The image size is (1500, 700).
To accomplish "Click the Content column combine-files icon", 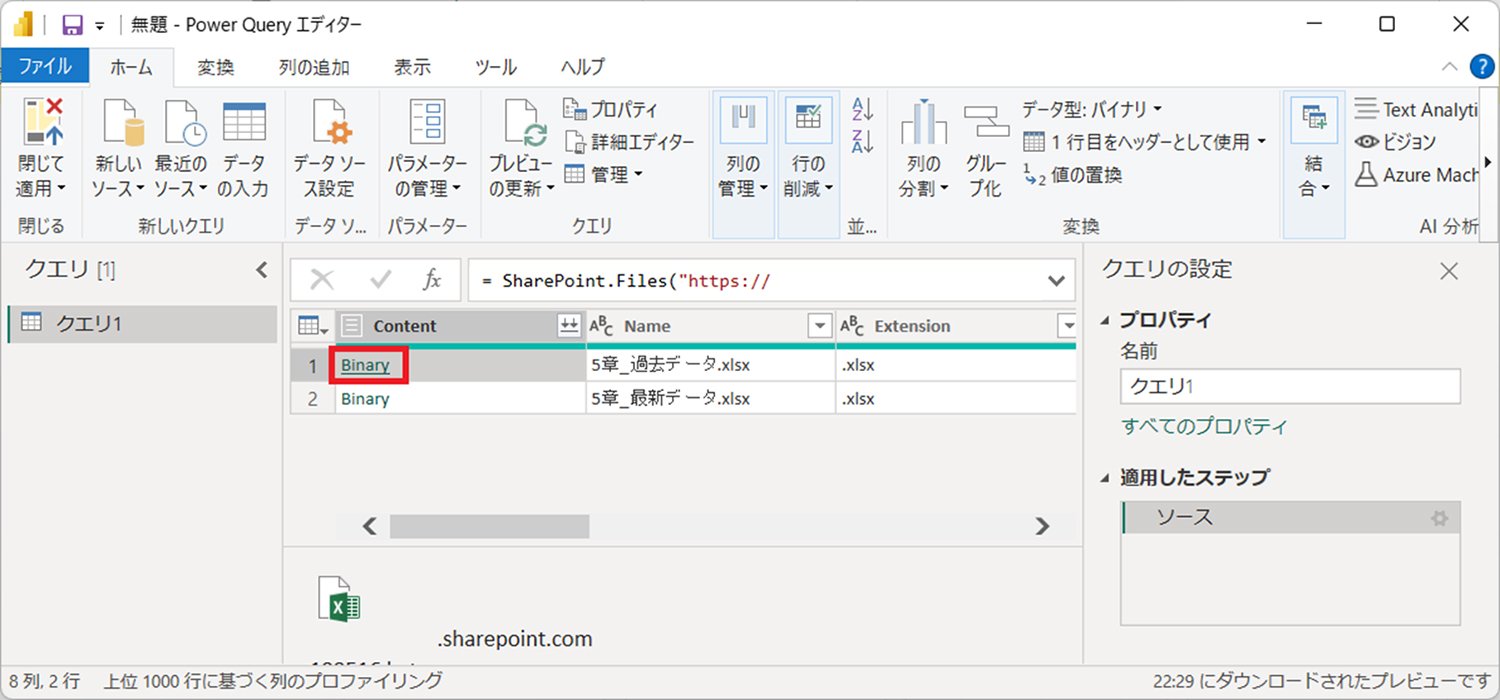I will tap(569, 326).
